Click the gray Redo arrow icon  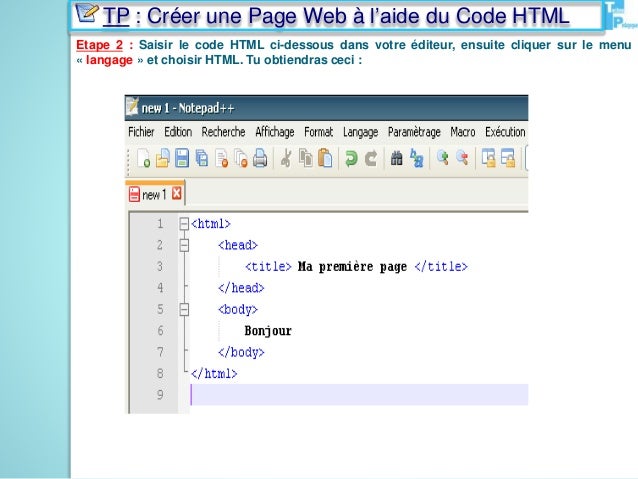(371, 158)
